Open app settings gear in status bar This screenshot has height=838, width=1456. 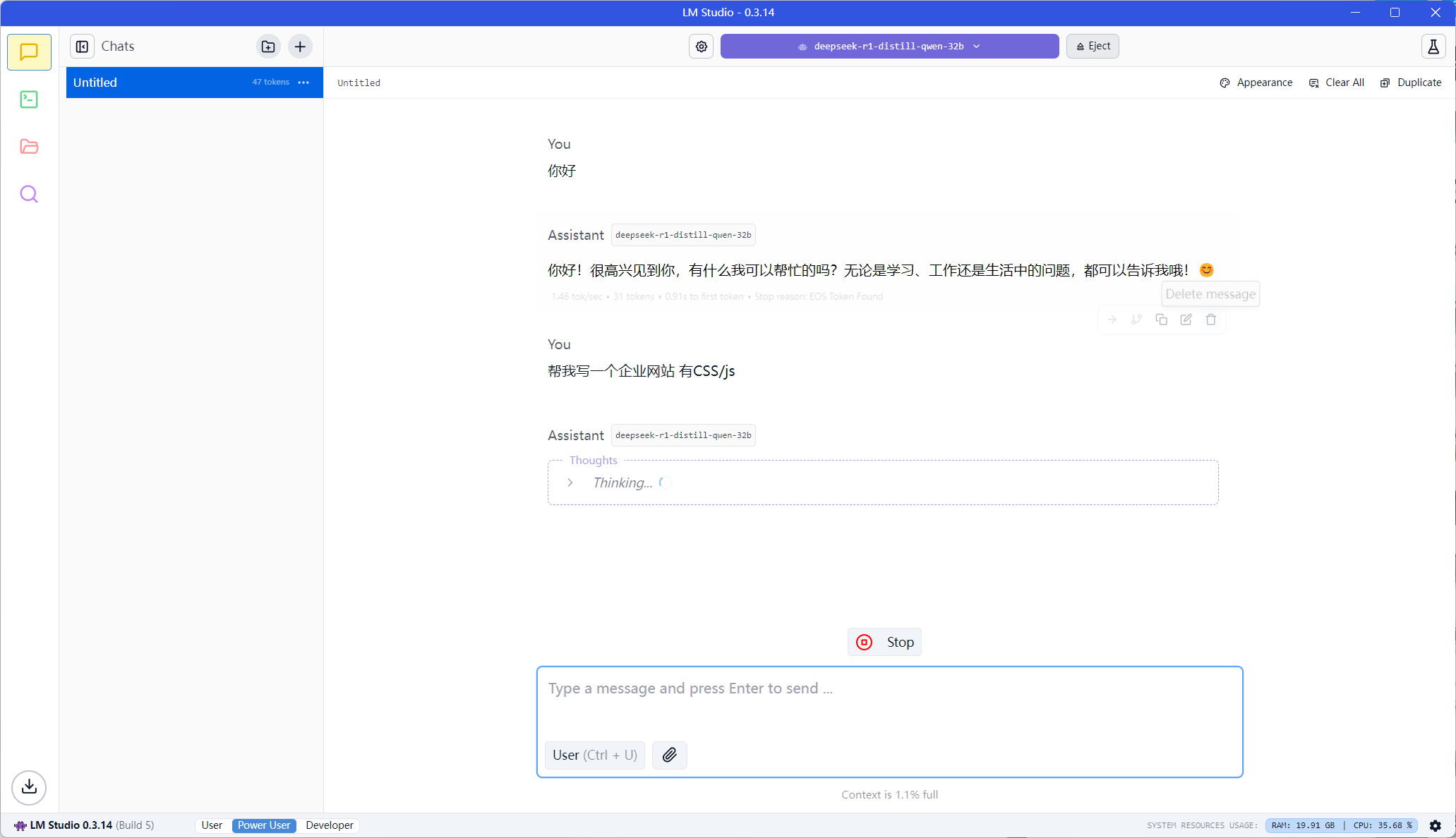coord(1436,825)
